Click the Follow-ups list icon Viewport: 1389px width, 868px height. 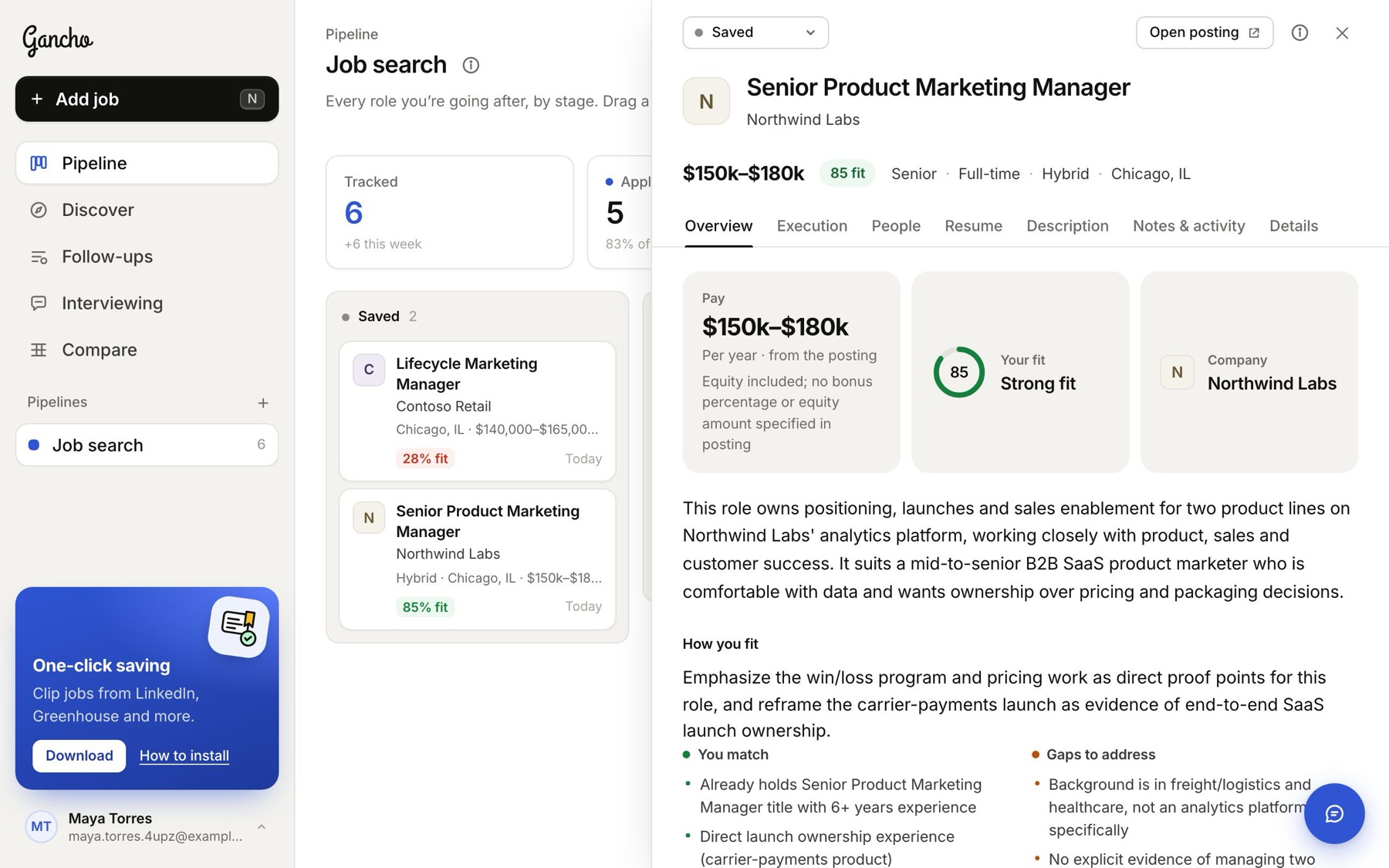click(x=39, y=257)
